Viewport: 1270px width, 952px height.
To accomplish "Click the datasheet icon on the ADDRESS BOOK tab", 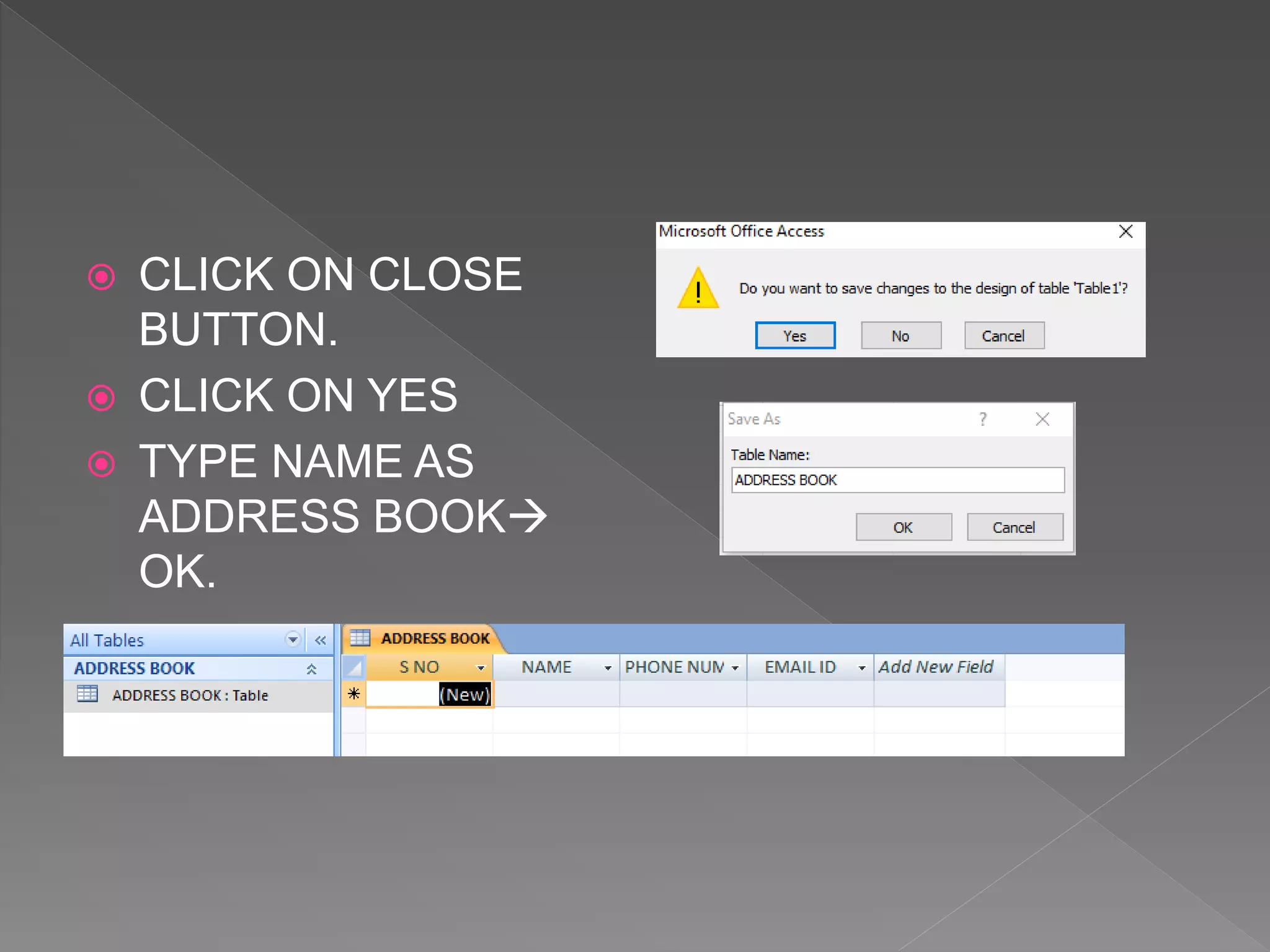I will click(x=360, y=638).
